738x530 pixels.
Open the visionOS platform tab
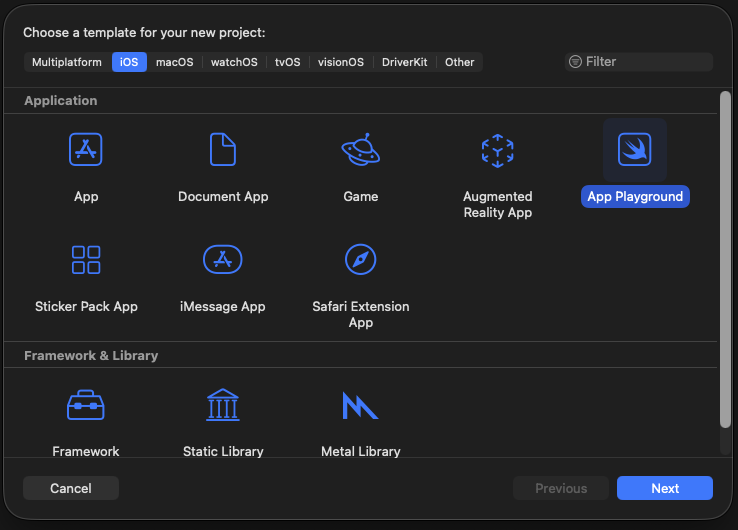click(341, 62)
